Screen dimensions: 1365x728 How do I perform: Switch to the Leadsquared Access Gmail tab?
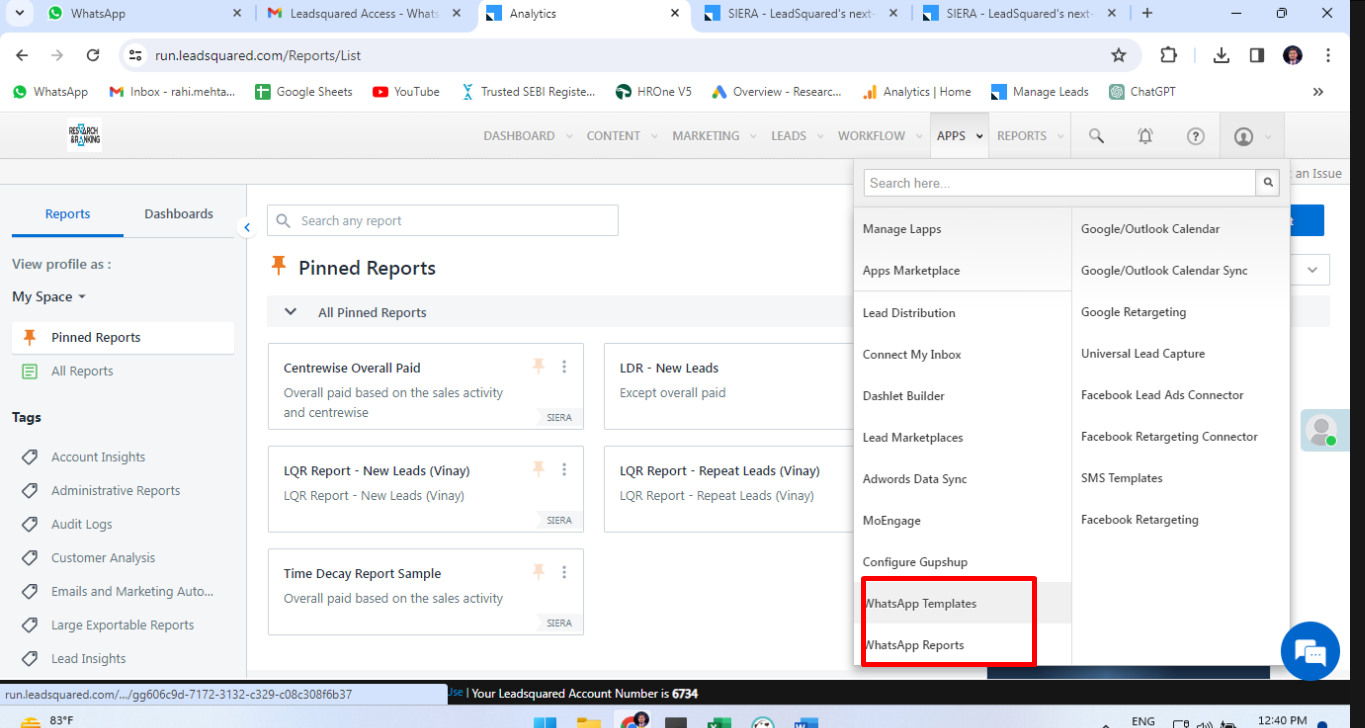(364, 14)
